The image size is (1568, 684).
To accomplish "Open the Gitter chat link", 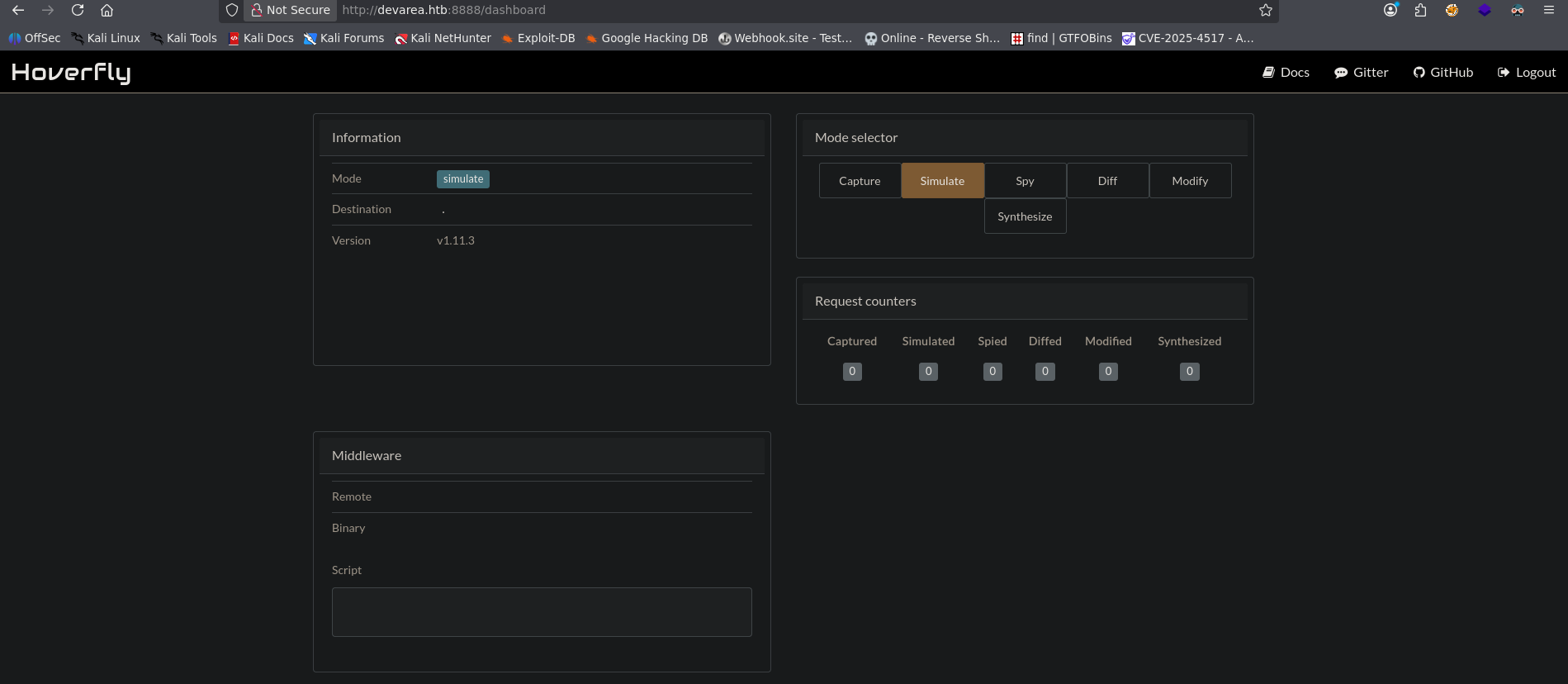I will (1362, 73).
